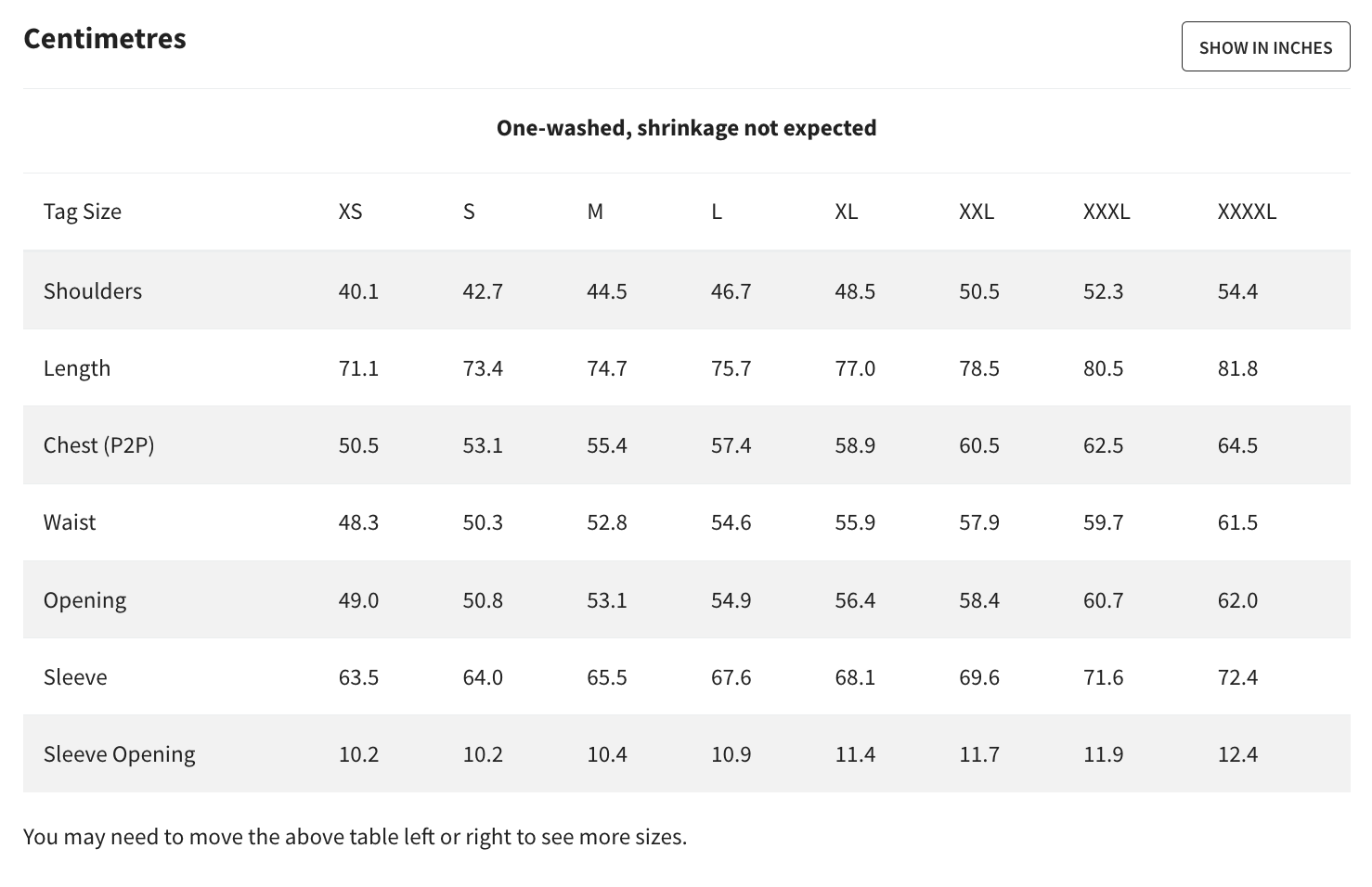Click the Chest (P2P) row label
1372x887 pixels.
[98, 445]
